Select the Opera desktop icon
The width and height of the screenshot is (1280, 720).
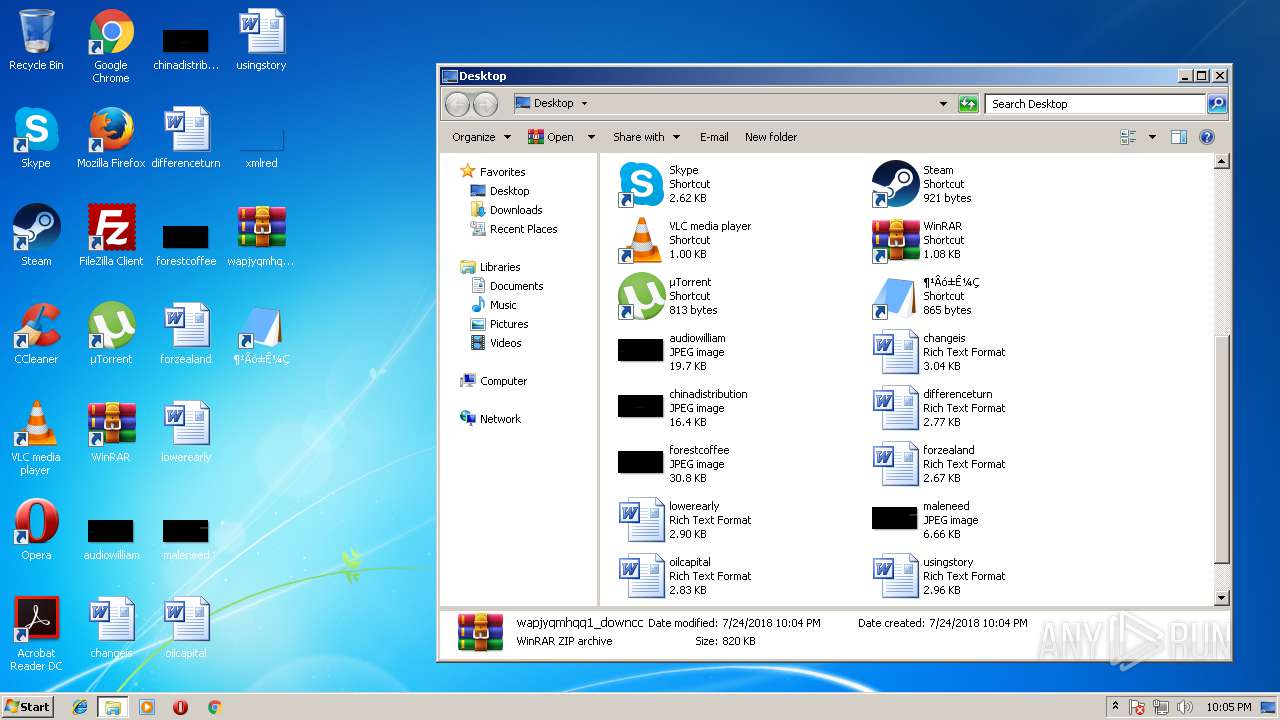tap(36, 530)
